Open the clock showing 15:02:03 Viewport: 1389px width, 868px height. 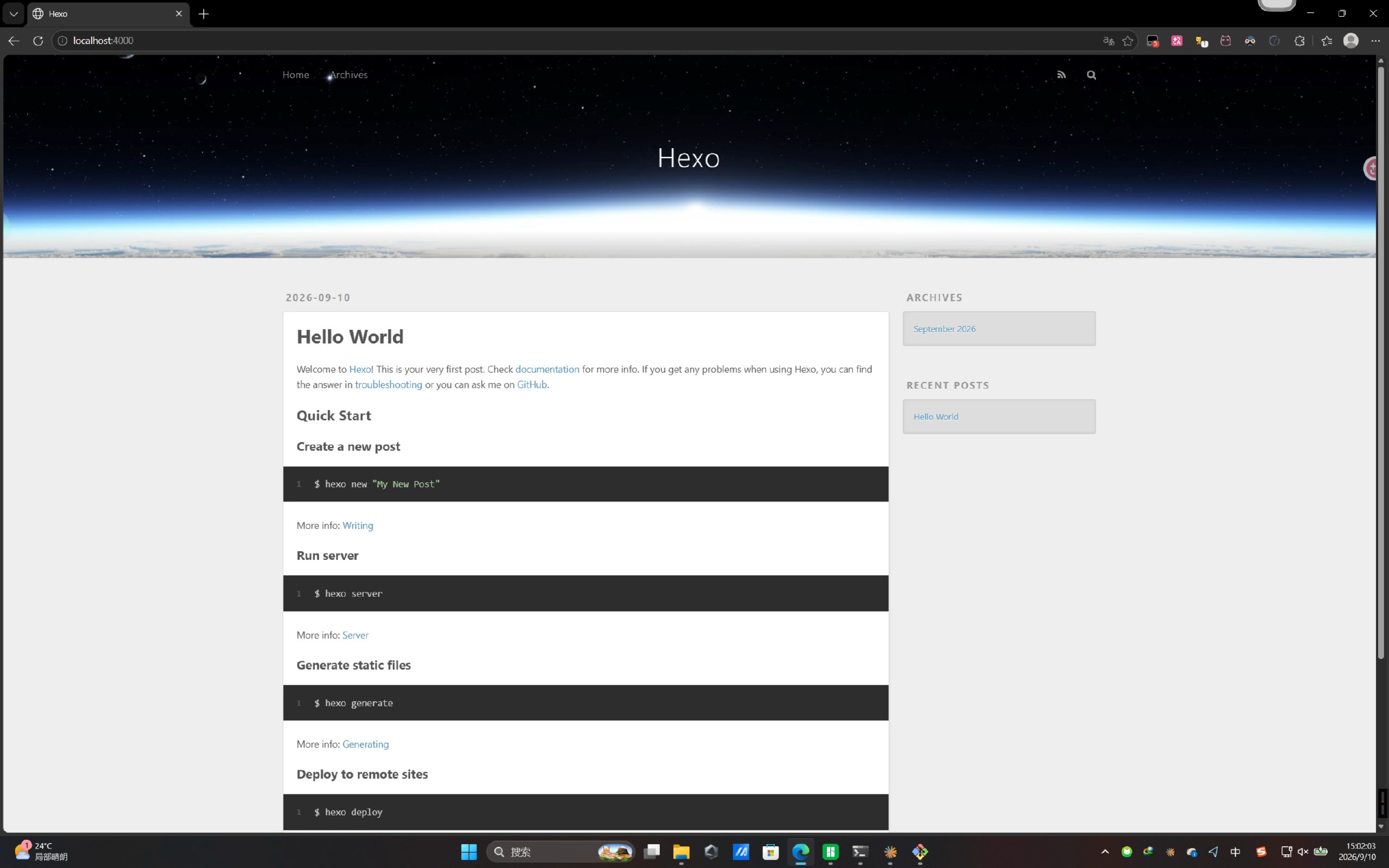pyautogui.click(x=1358, y=851)
